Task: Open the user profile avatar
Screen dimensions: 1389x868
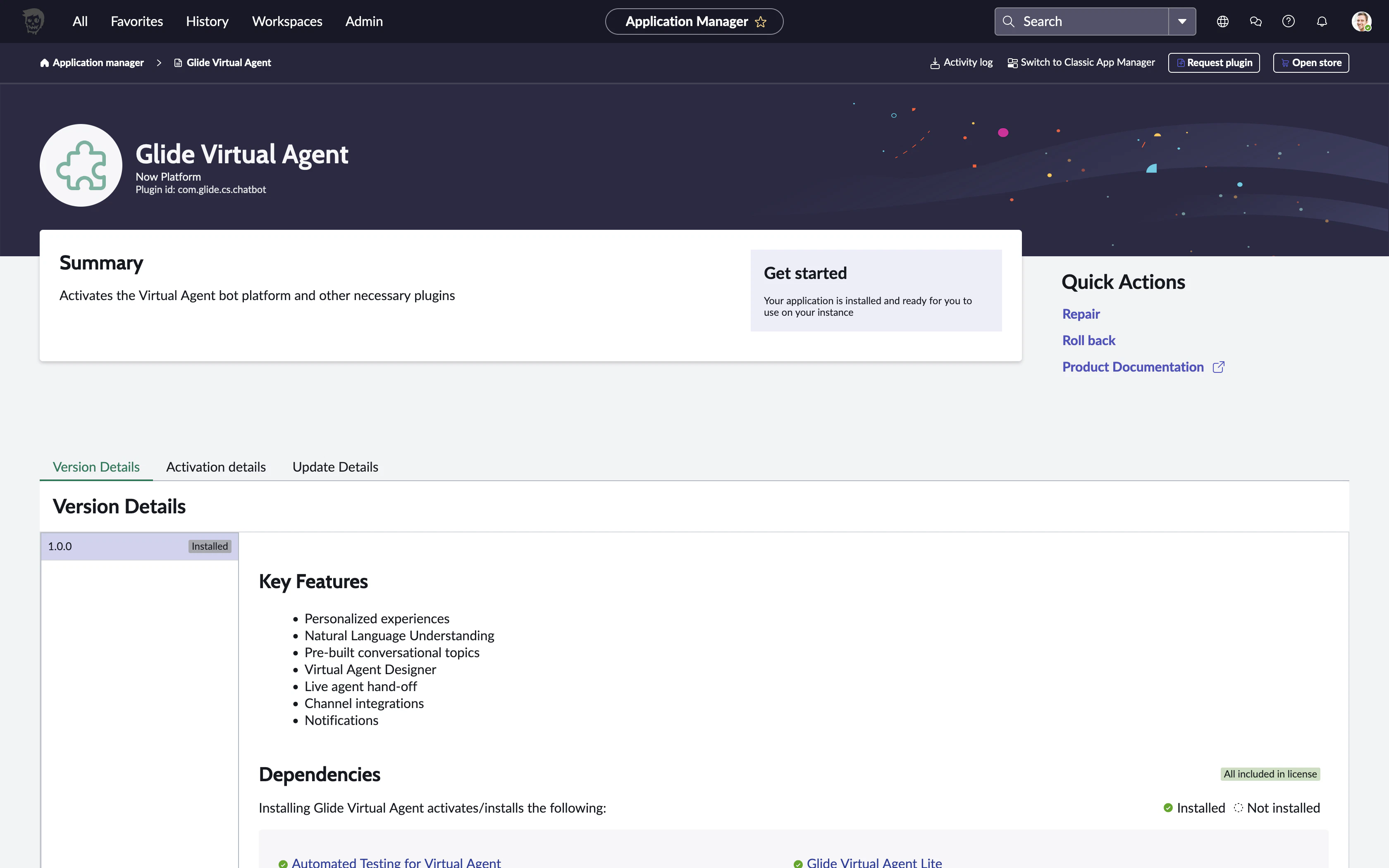Action: (1361, 21)
